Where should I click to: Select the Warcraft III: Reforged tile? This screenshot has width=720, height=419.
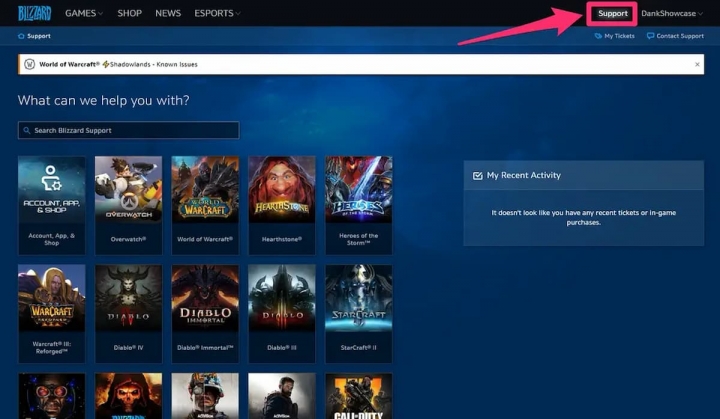[x=51, y=313]
